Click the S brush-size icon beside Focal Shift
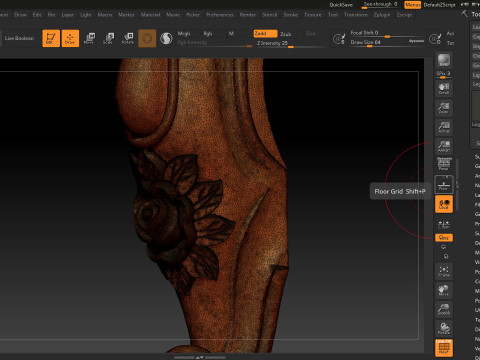The image size is (480, 360). (x=339, y=39)
